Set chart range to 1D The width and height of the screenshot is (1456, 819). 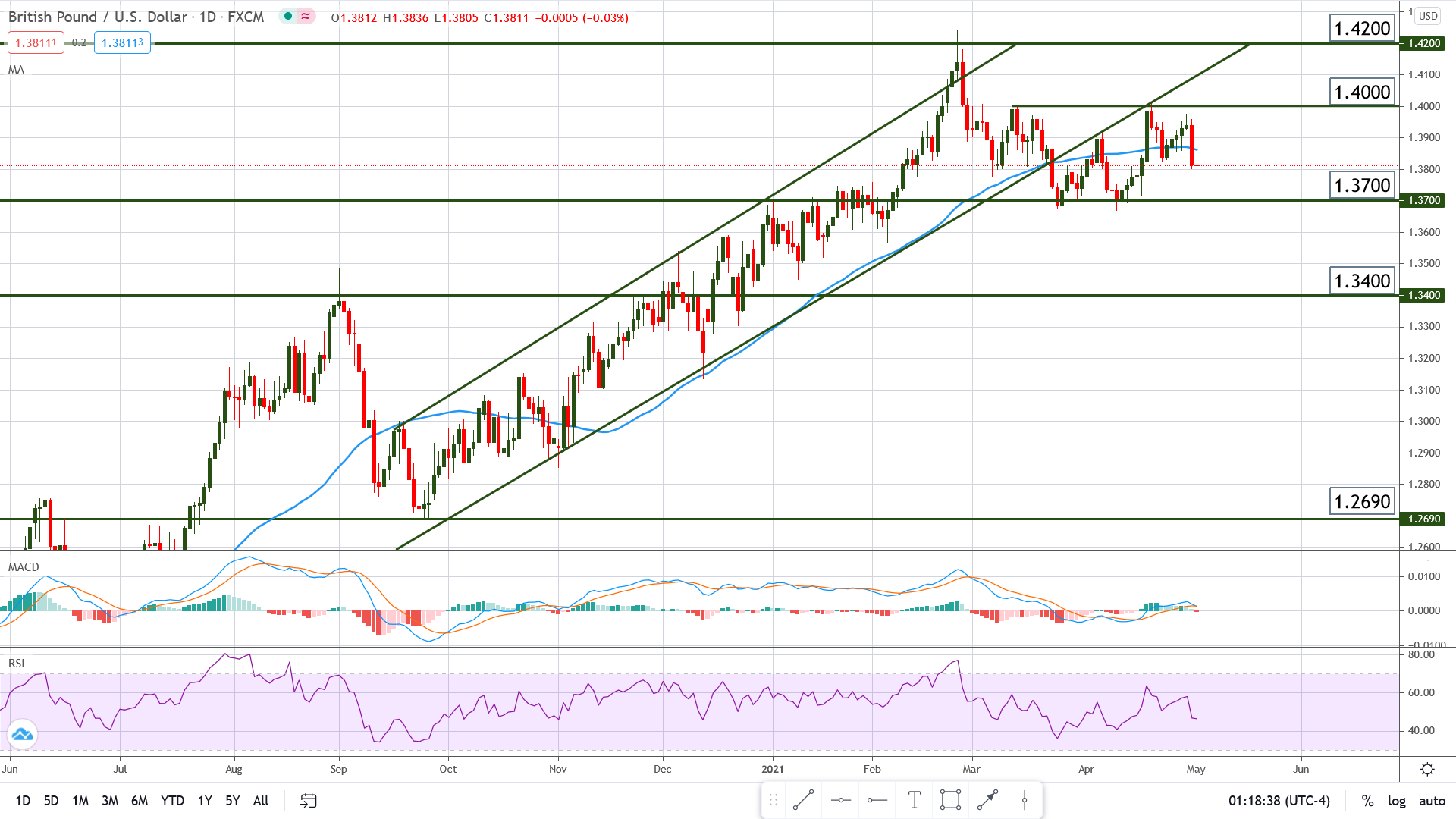[x=23, y=801]
